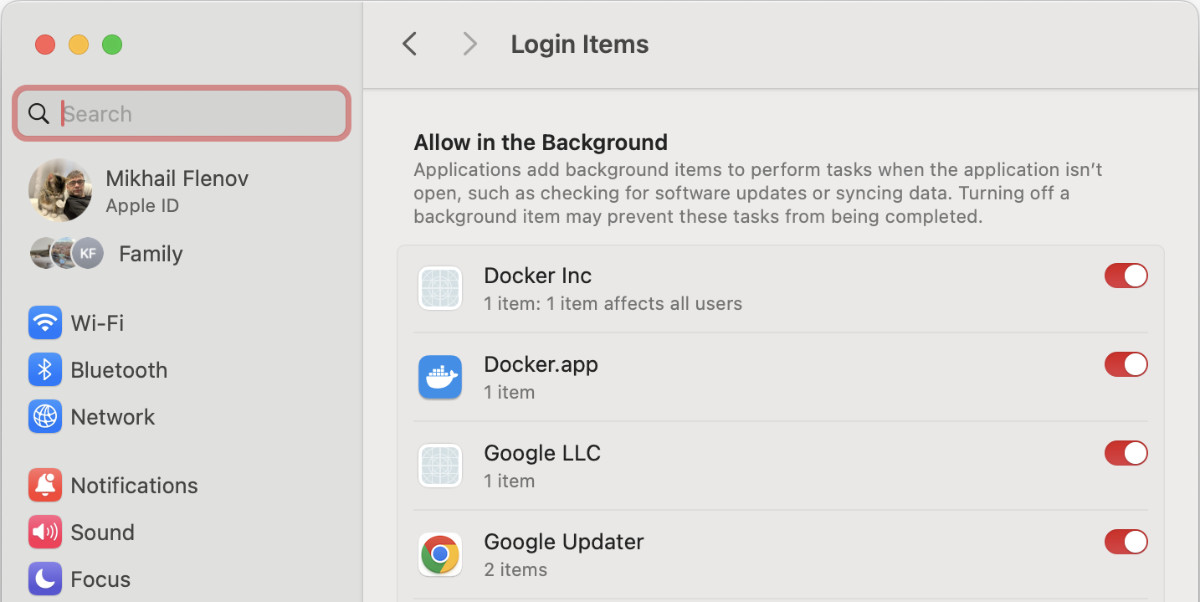
Task: Click Mikhail Flenov's profile avatar
Action: (x=60, y=190)
